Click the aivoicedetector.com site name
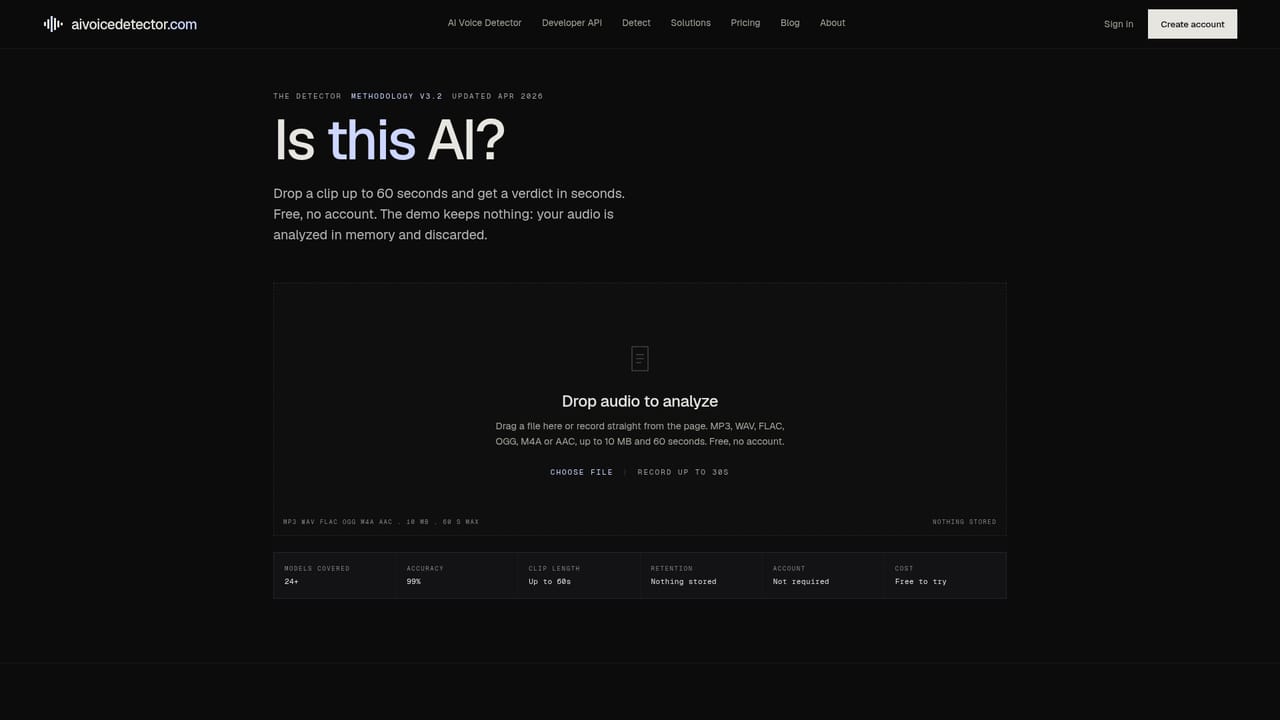Image resolution: width=1280 pixels, height=720 pixels. click(x=134, y=24)
